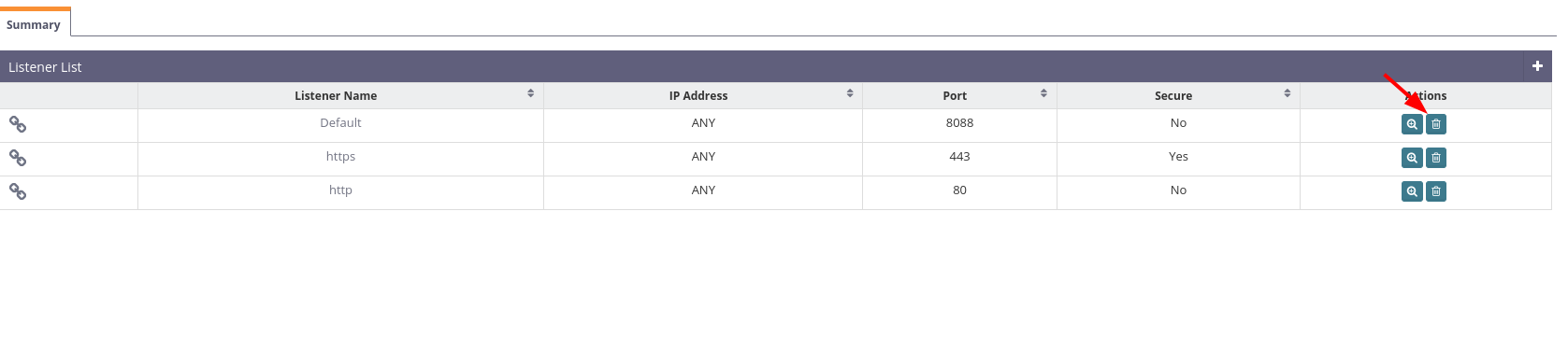Open the Default listener name link
The height and width of the screenshot is (338, 1568).
(x=340, y=123)
